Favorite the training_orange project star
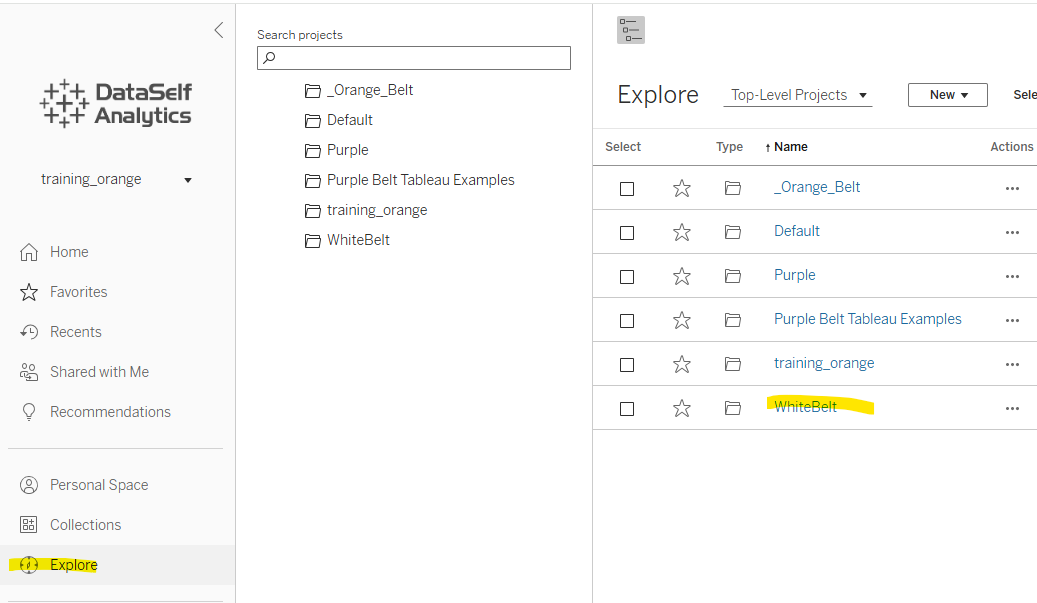The image size is (1037, 603). click(x=682, y=364)
